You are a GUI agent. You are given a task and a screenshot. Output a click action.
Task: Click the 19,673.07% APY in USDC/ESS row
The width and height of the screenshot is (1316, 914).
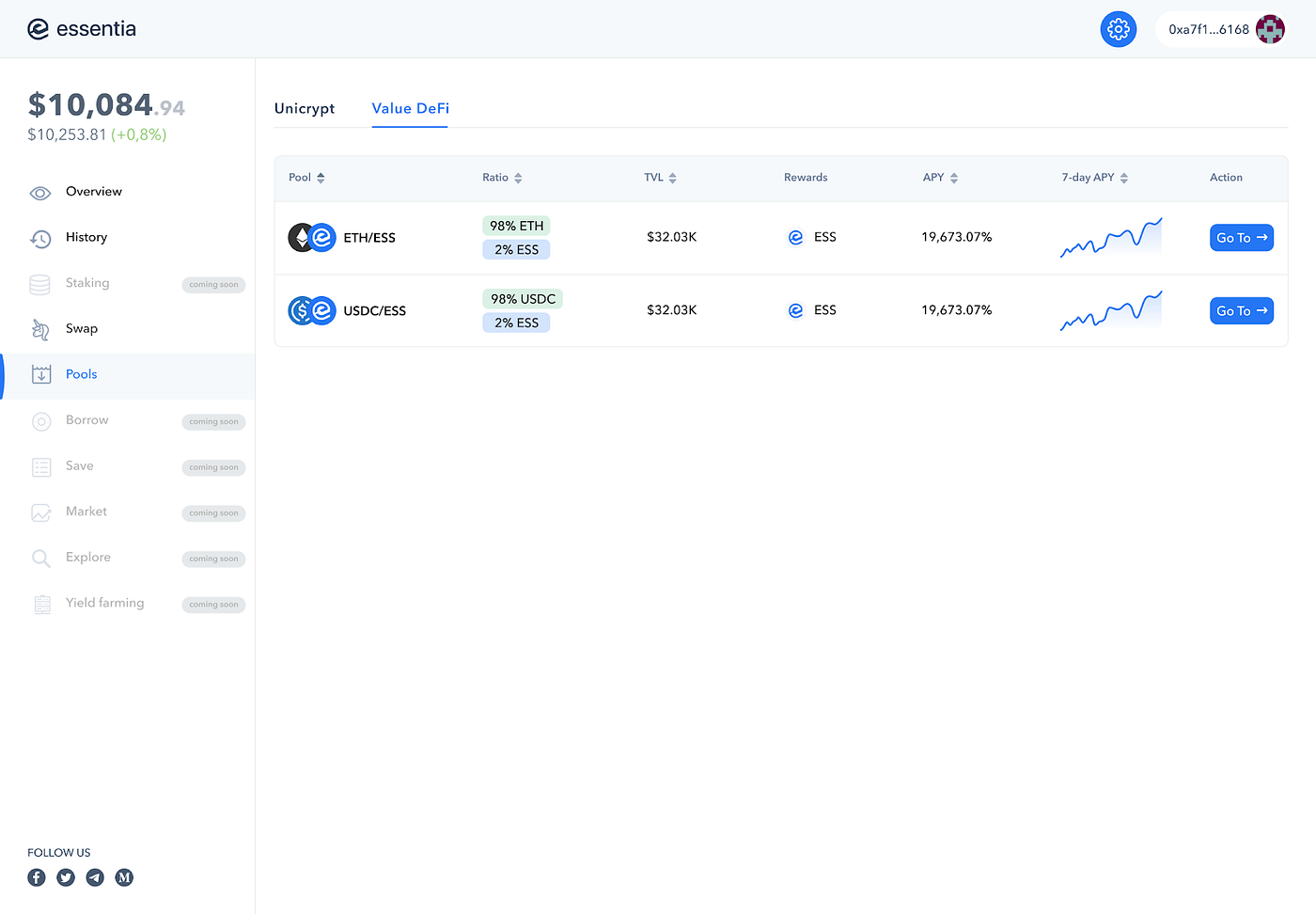click(957, 310)
